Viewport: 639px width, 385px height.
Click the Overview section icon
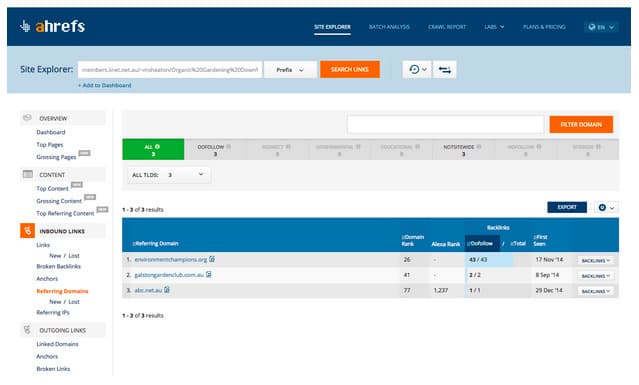pos(27,118)
